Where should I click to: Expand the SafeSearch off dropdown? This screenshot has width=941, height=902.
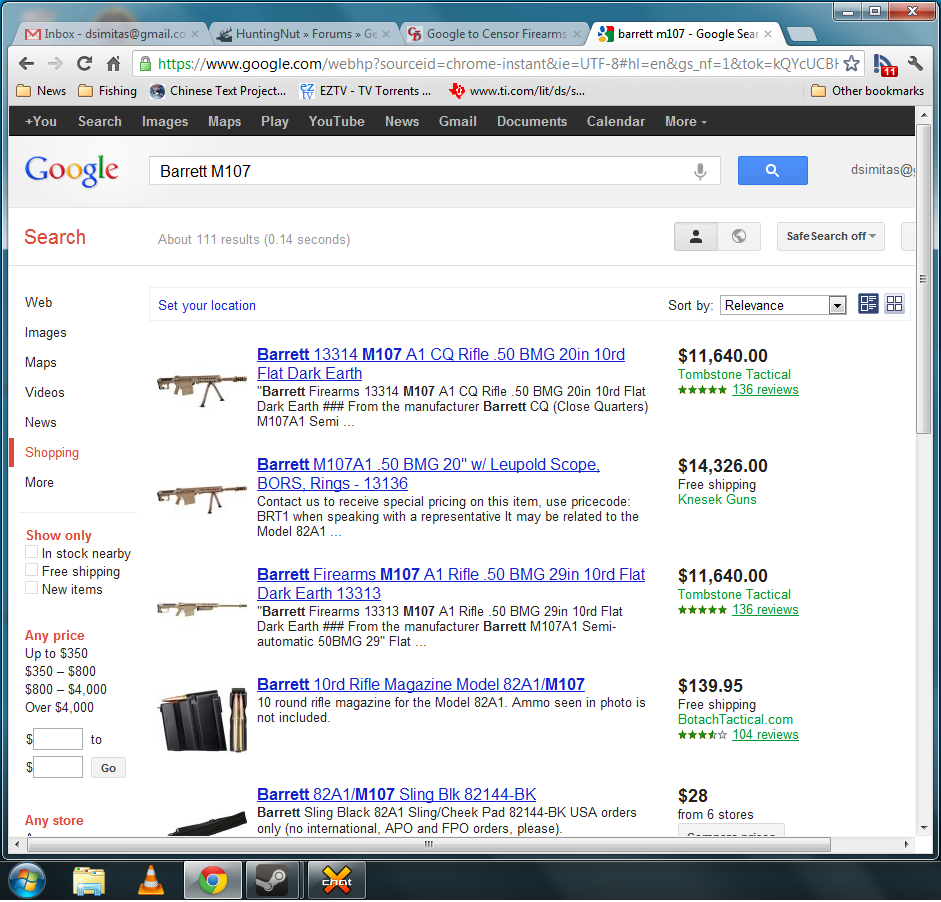(x=830, y=236)
